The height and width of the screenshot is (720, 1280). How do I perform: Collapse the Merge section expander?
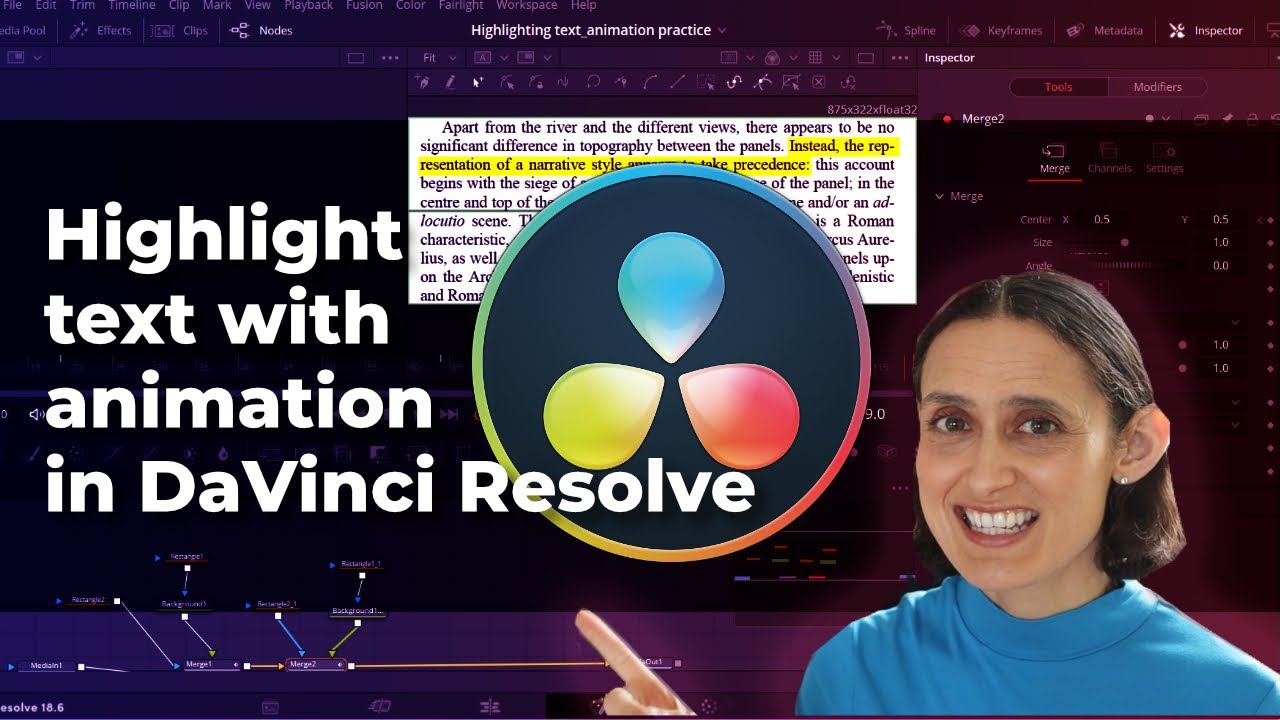click(939, 196)
